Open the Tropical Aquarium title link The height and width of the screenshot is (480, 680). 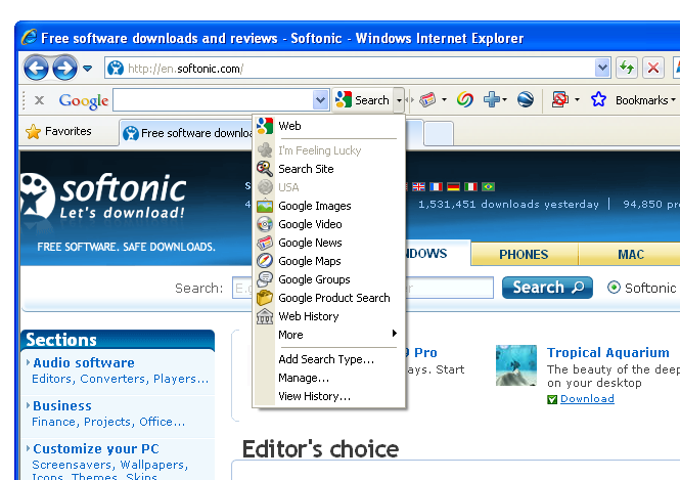[608, 353]
